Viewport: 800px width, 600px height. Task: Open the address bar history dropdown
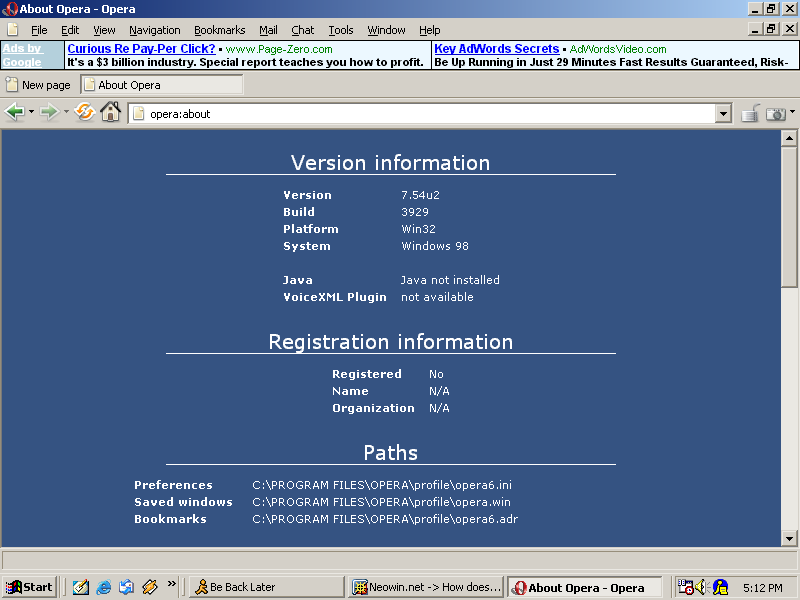[723, 113]
